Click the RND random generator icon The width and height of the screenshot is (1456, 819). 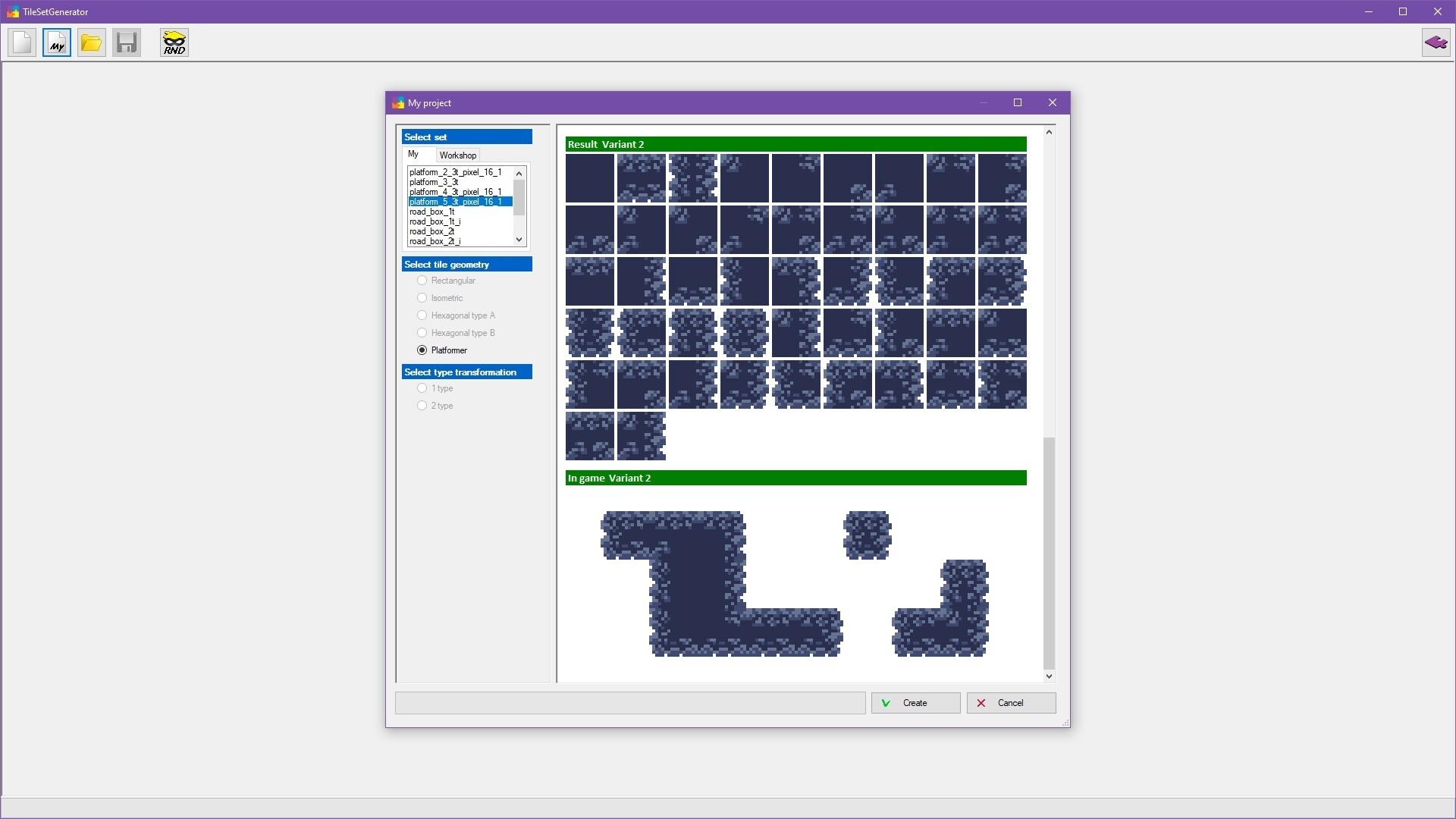tap(174, 42)
